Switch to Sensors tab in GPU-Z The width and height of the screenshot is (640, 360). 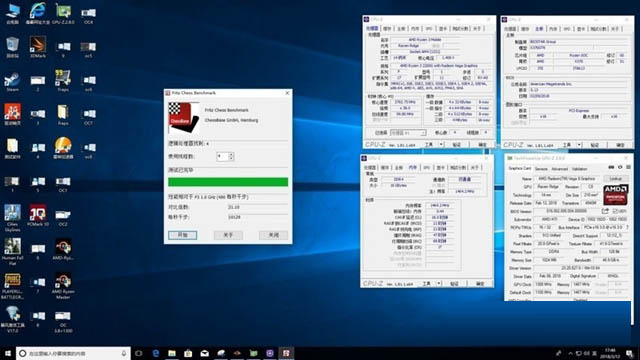(x=541, y=169)
